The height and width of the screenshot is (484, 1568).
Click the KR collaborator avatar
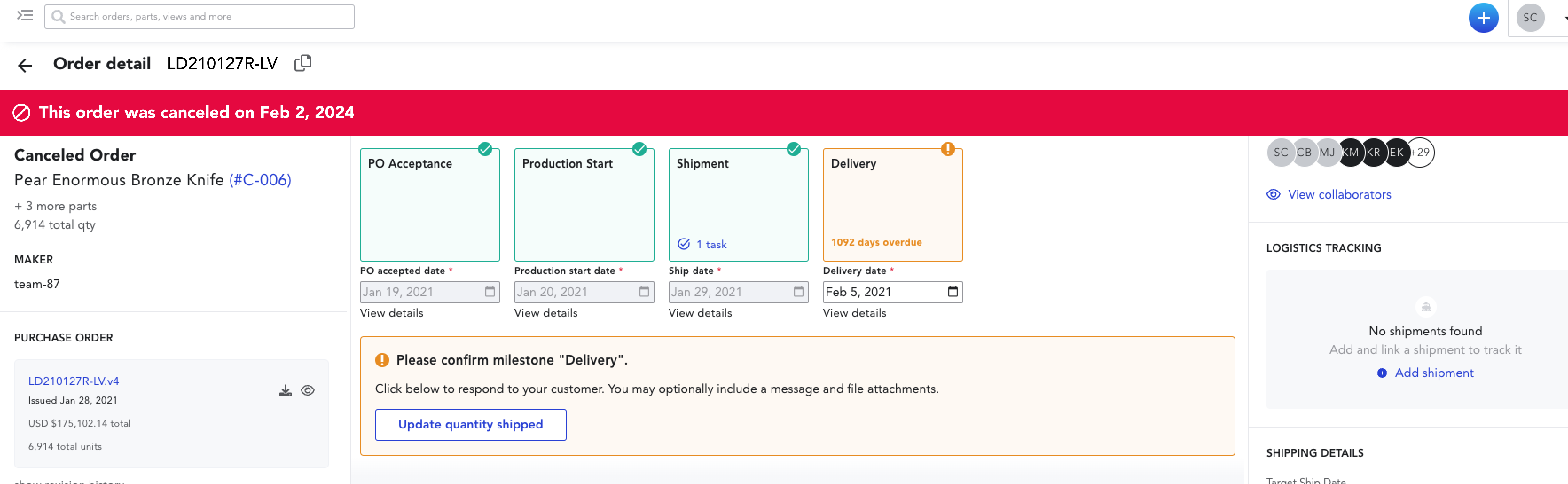[1373, 152]
